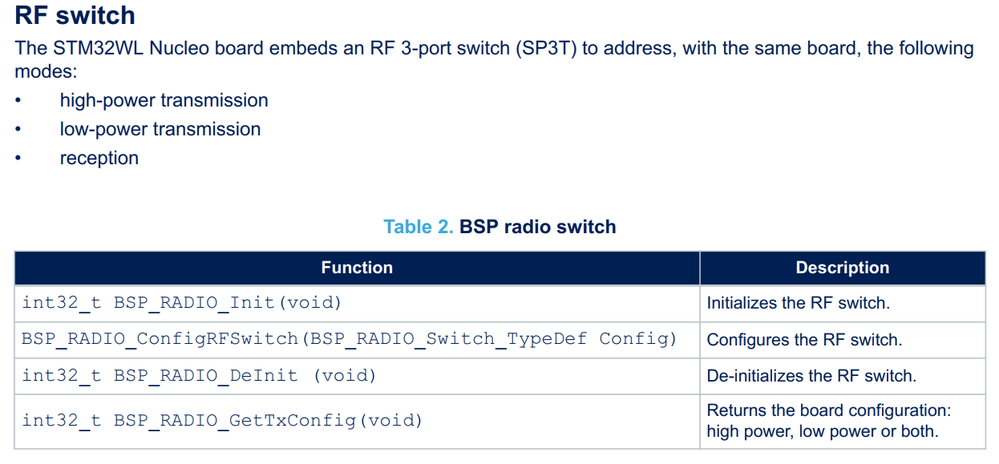Screen dimensions: 999x464
Task: Click the reception bullet item
Action: (x=99, y=158)
